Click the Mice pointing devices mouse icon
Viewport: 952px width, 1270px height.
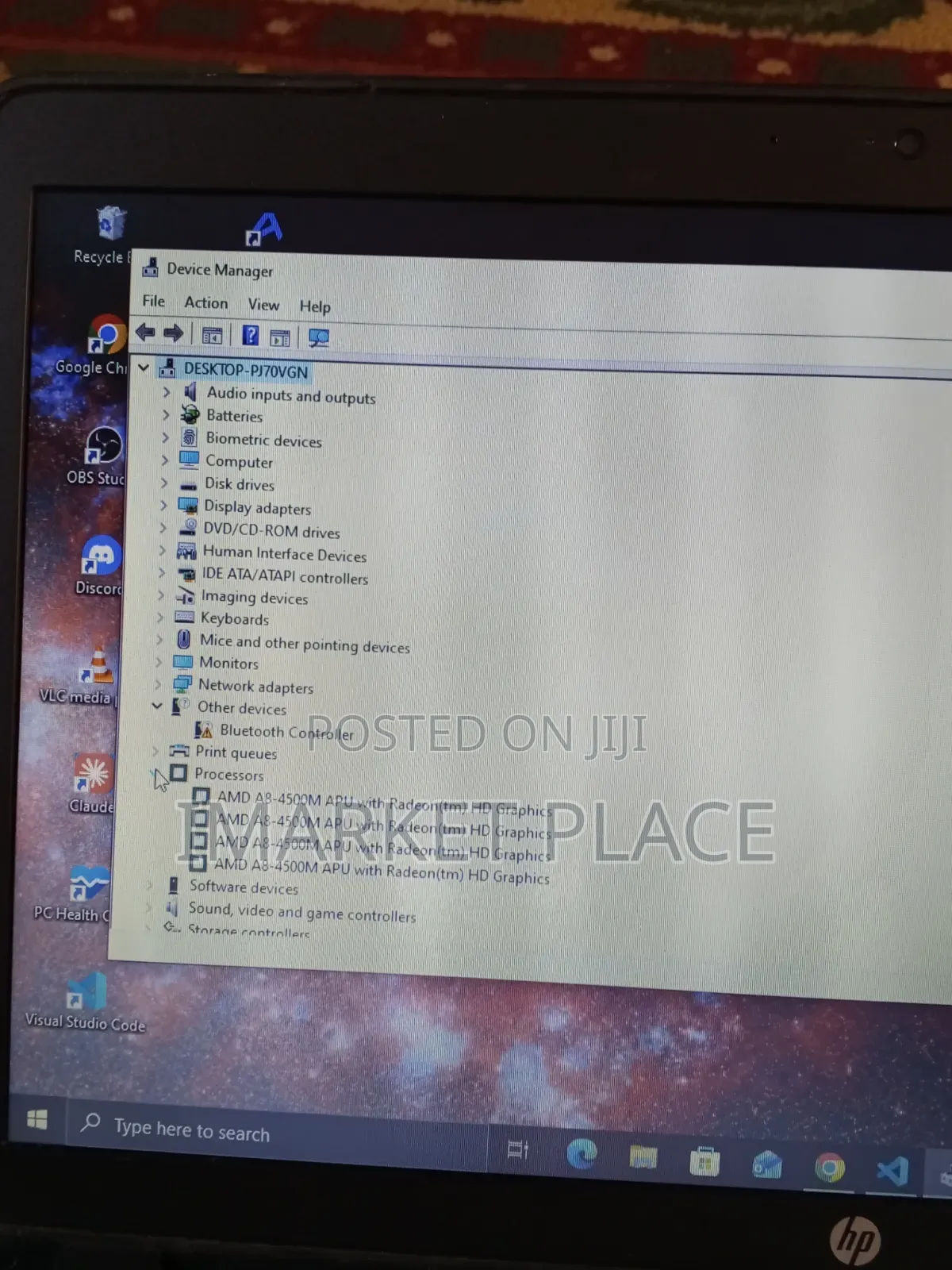point(183,639)
